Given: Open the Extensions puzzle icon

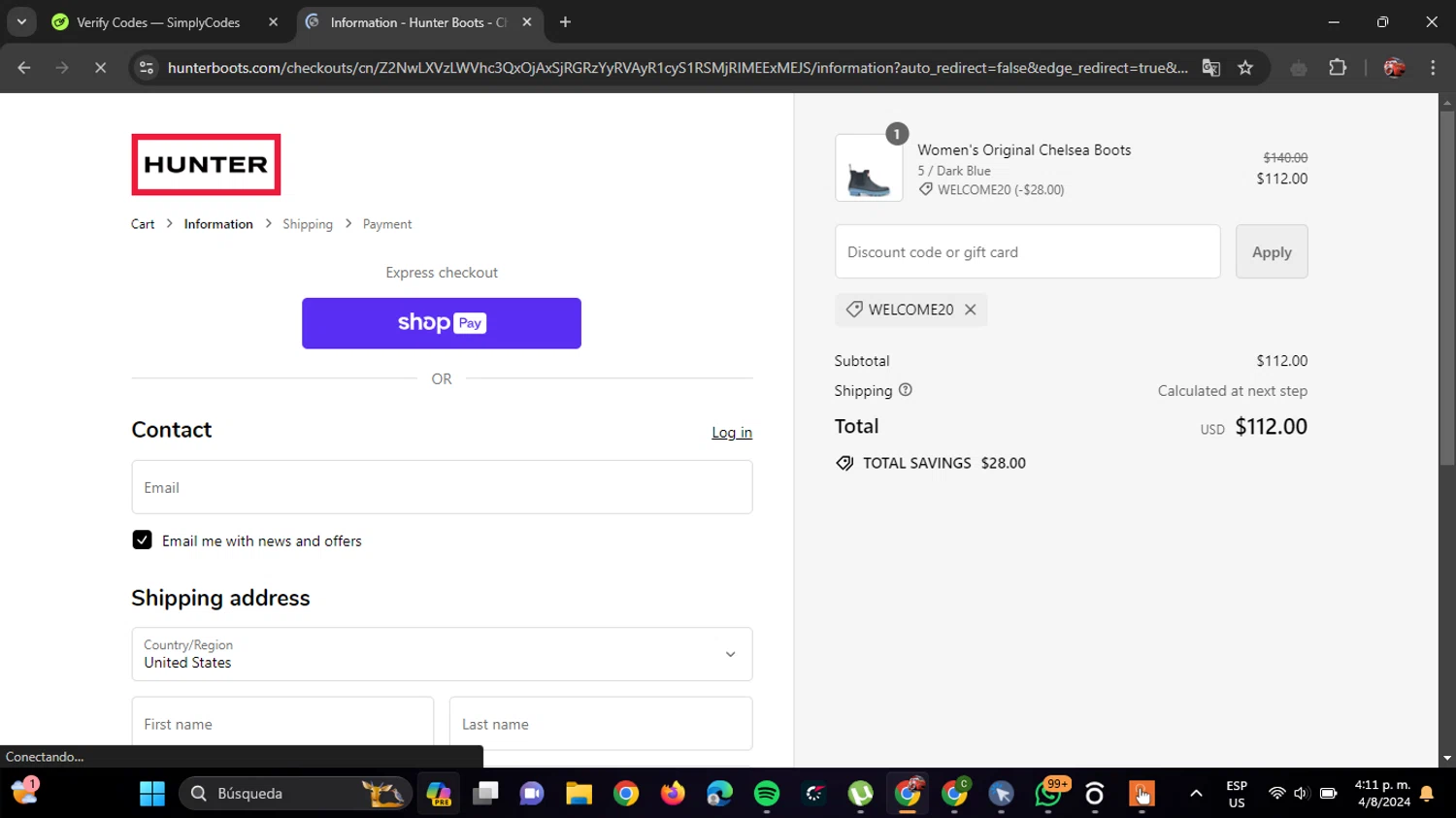Looking at the screenshot, I should [1338, 68].
